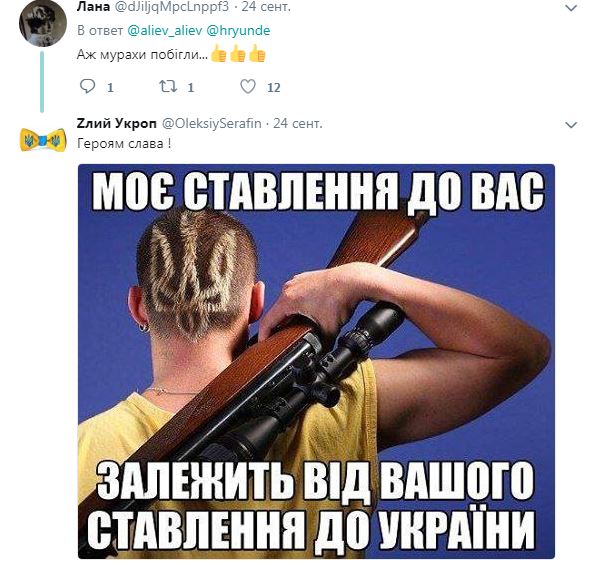
Task: Expand the options chevron on Zлий Укроп's tweet
Action: (x=571, y=125)
